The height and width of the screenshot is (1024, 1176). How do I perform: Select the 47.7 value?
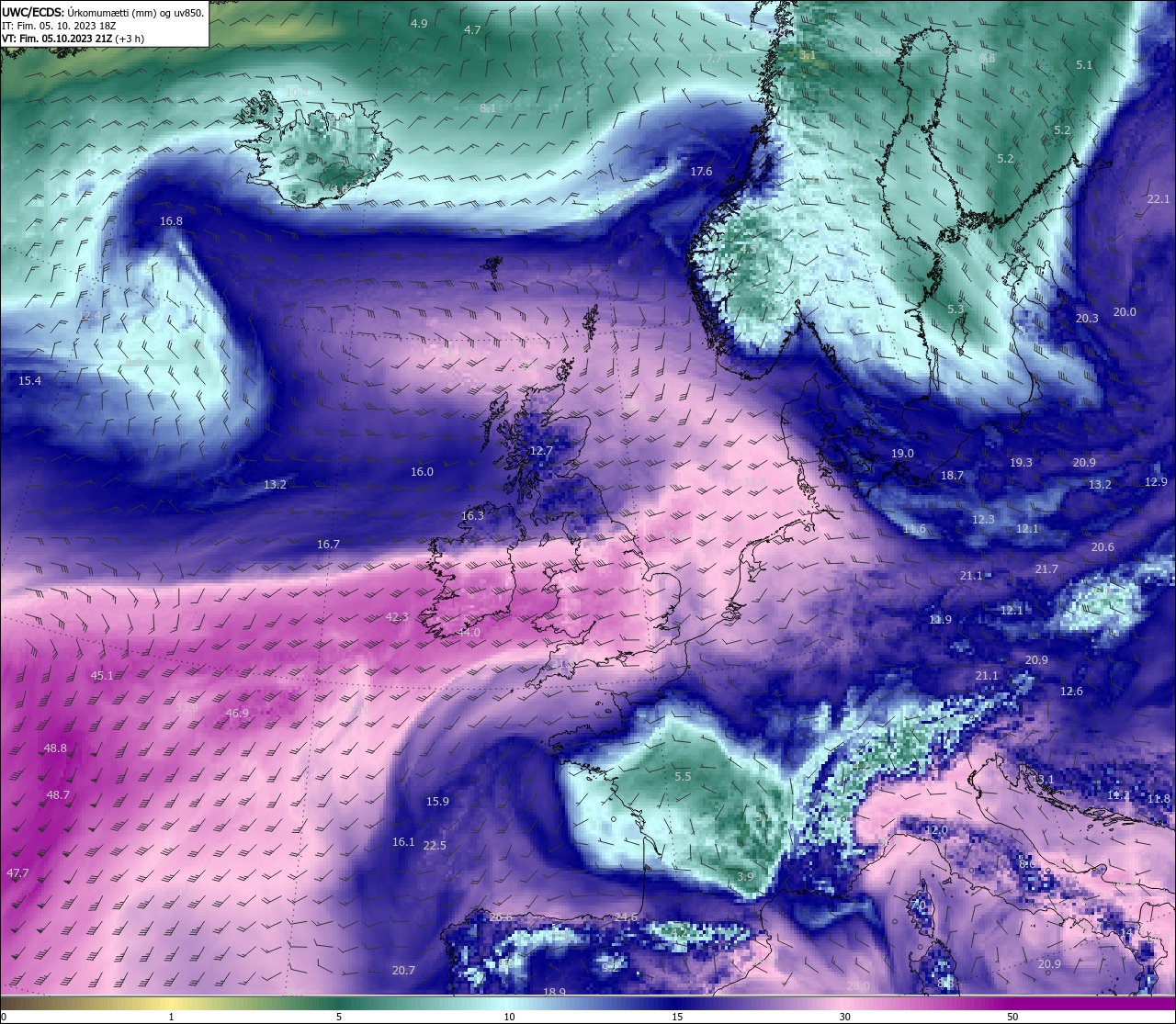coord(17,872)
